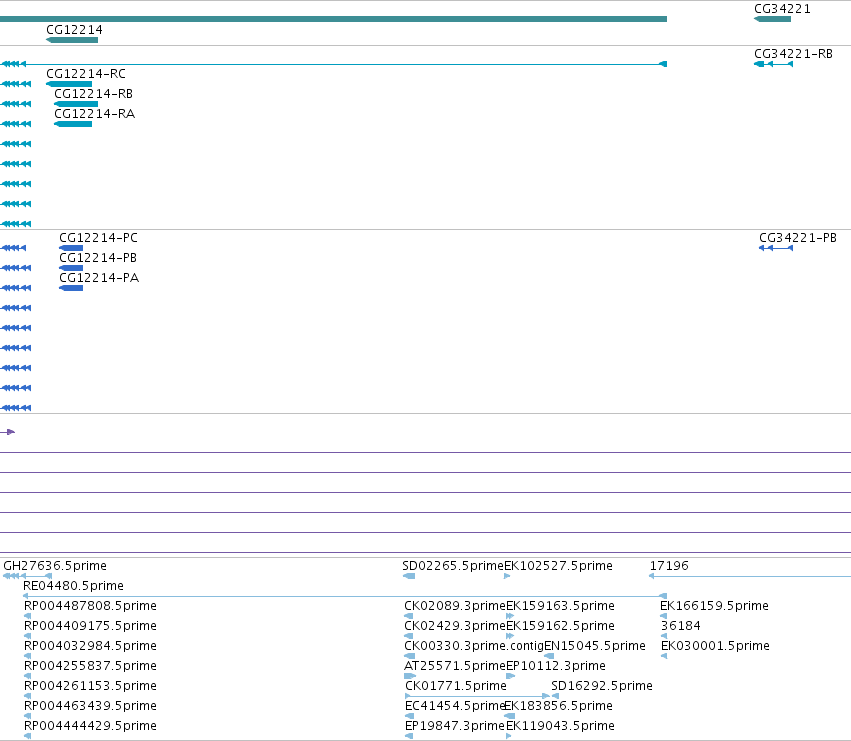Screen dimensions: 851x741
Task: Select EST SD16292.5prime
Action: [602, 686]
